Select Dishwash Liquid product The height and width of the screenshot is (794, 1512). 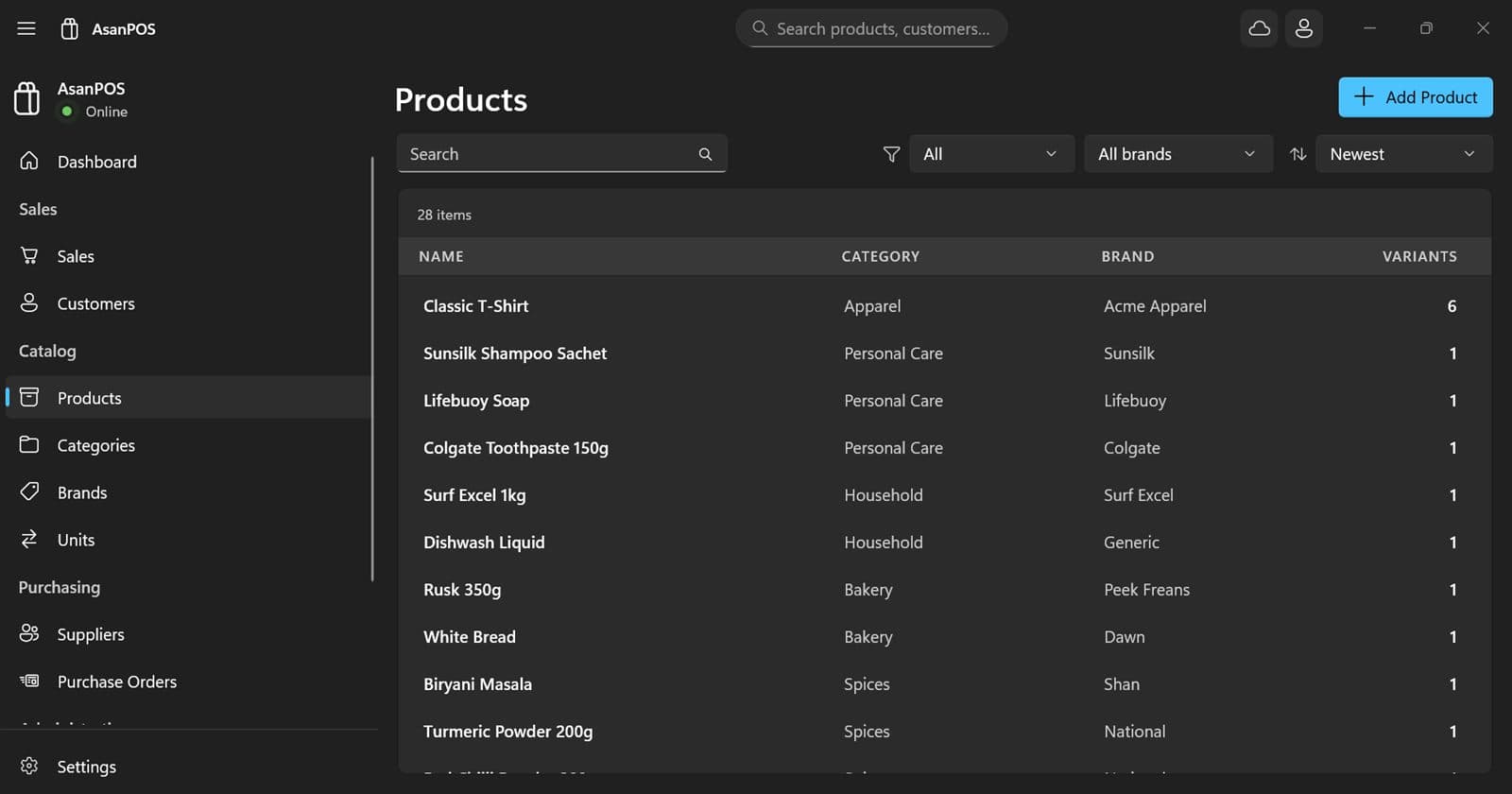point(945,543)
